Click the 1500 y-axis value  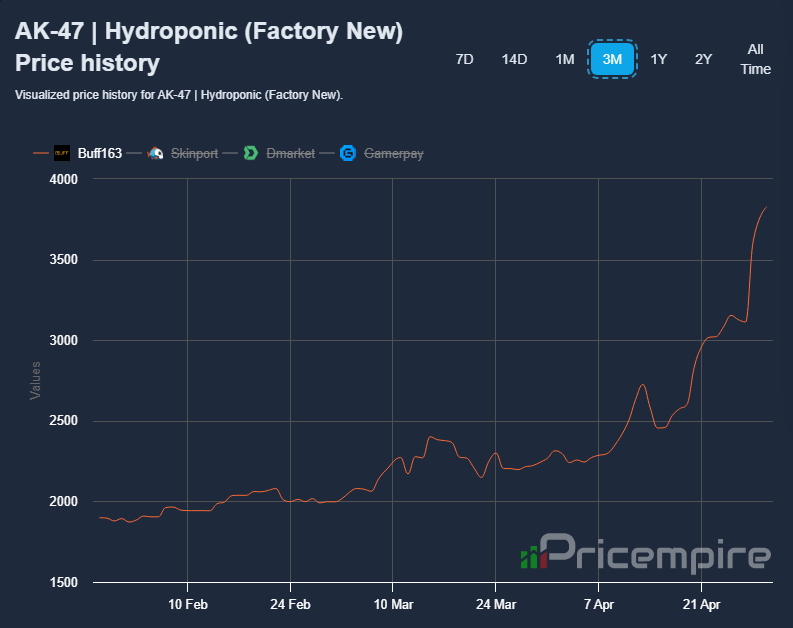coord(64,582)
